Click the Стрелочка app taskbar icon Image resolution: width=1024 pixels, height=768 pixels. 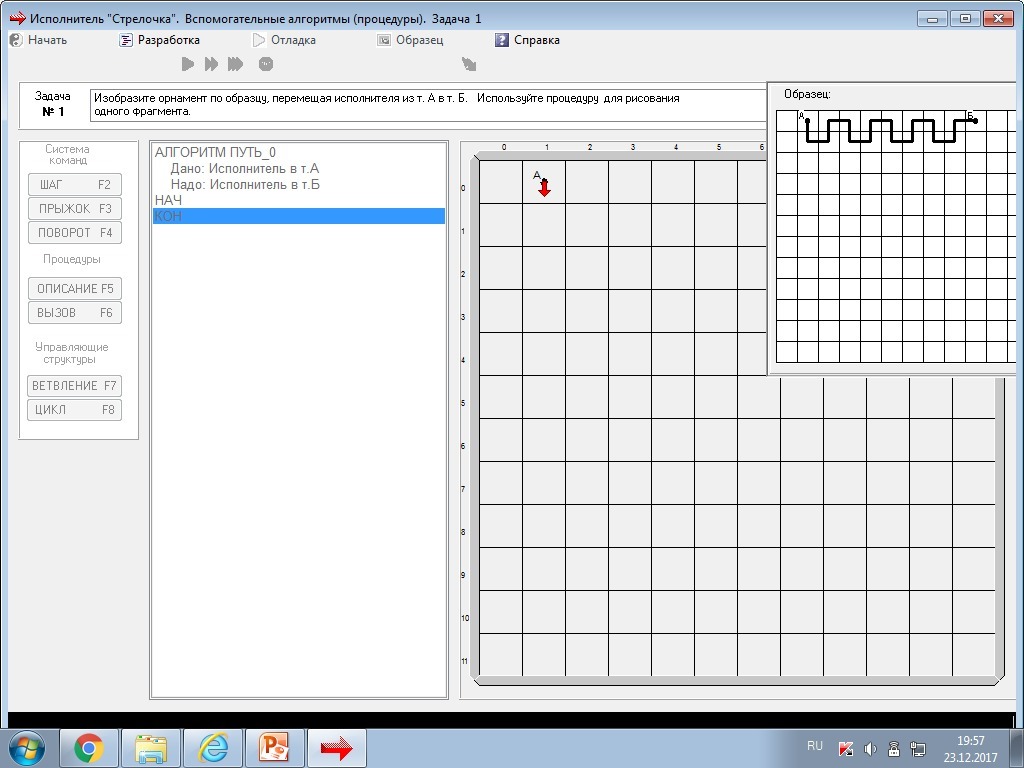coord(336,748)
